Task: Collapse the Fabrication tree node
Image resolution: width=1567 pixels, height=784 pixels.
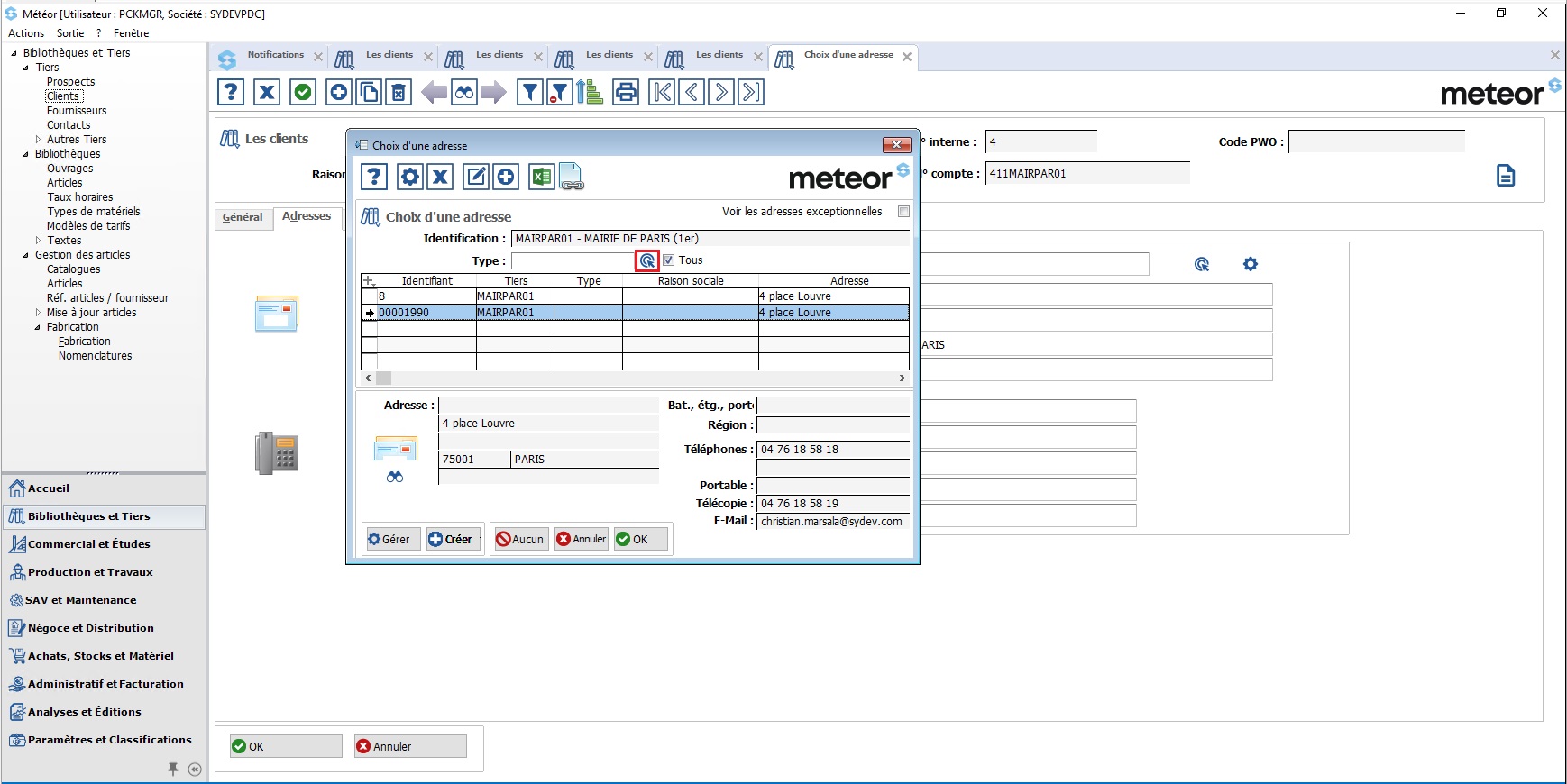Action: pos(38,327)
